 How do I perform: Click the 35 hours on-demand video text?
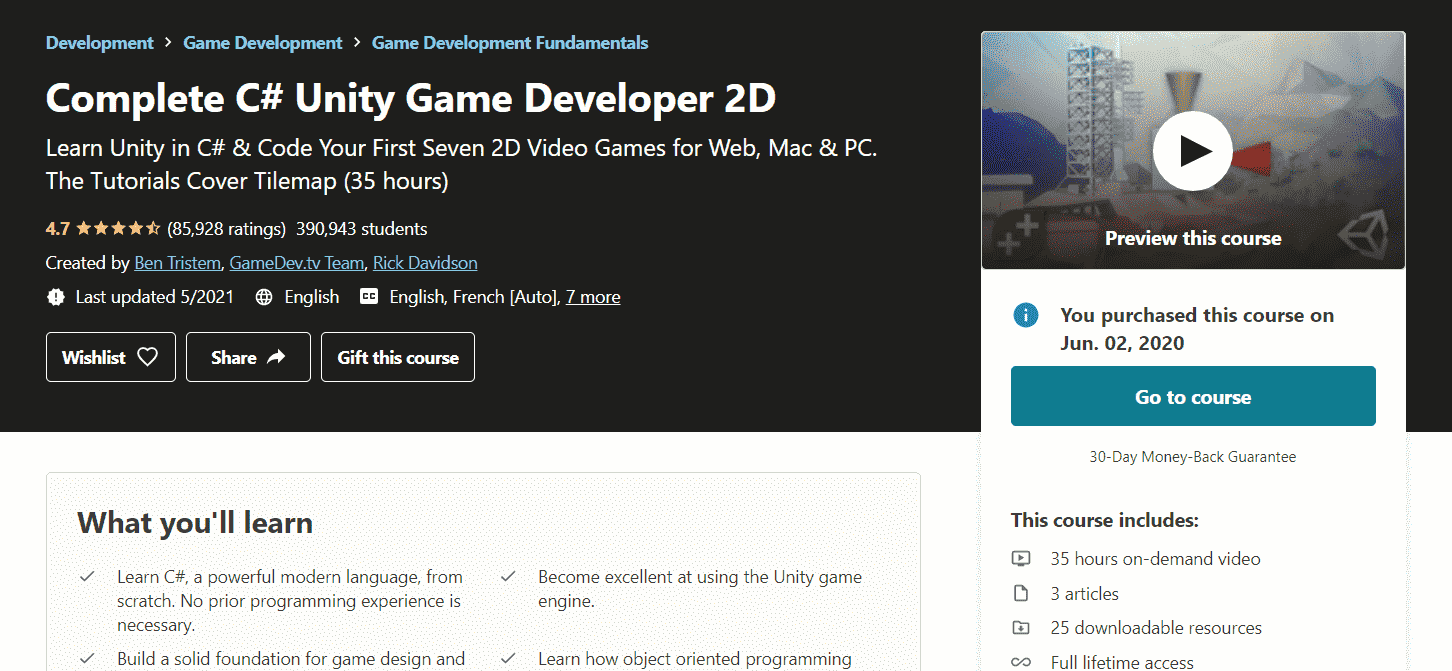(x=1155, y=559)
